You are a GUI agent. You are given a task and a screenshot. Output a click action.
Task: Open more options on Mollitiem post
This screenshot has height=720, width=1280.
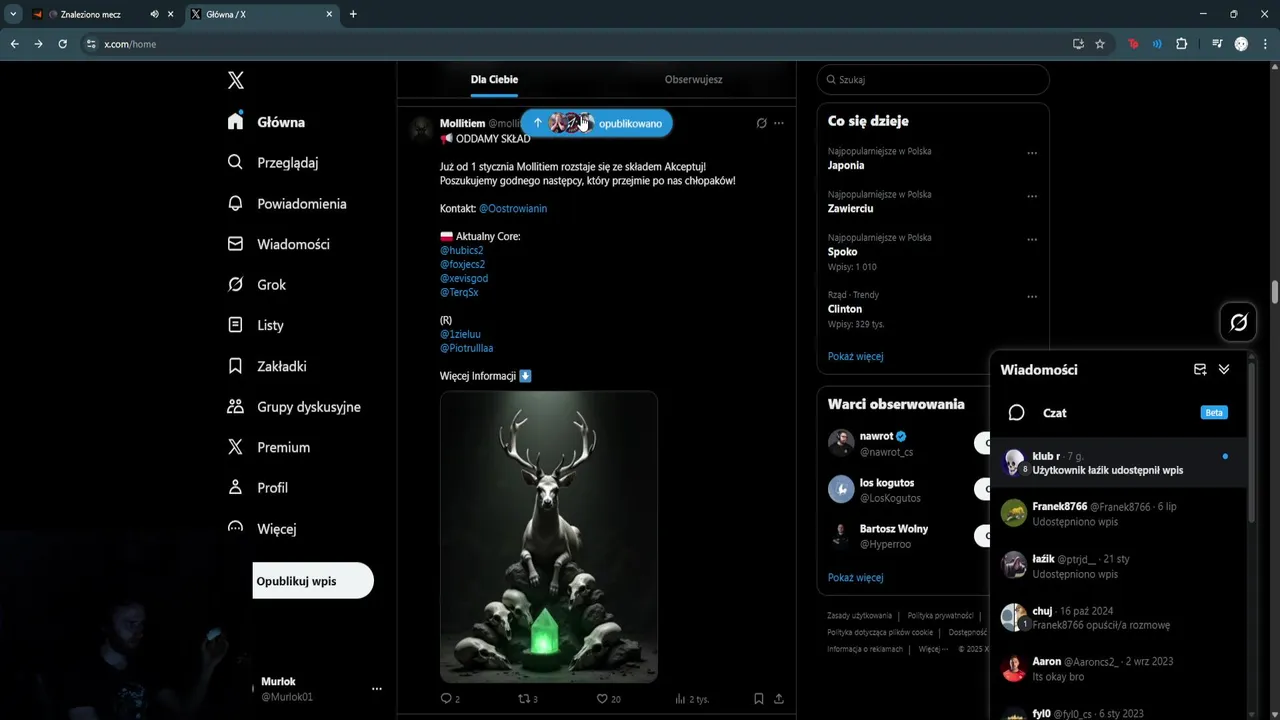[779, 123]
